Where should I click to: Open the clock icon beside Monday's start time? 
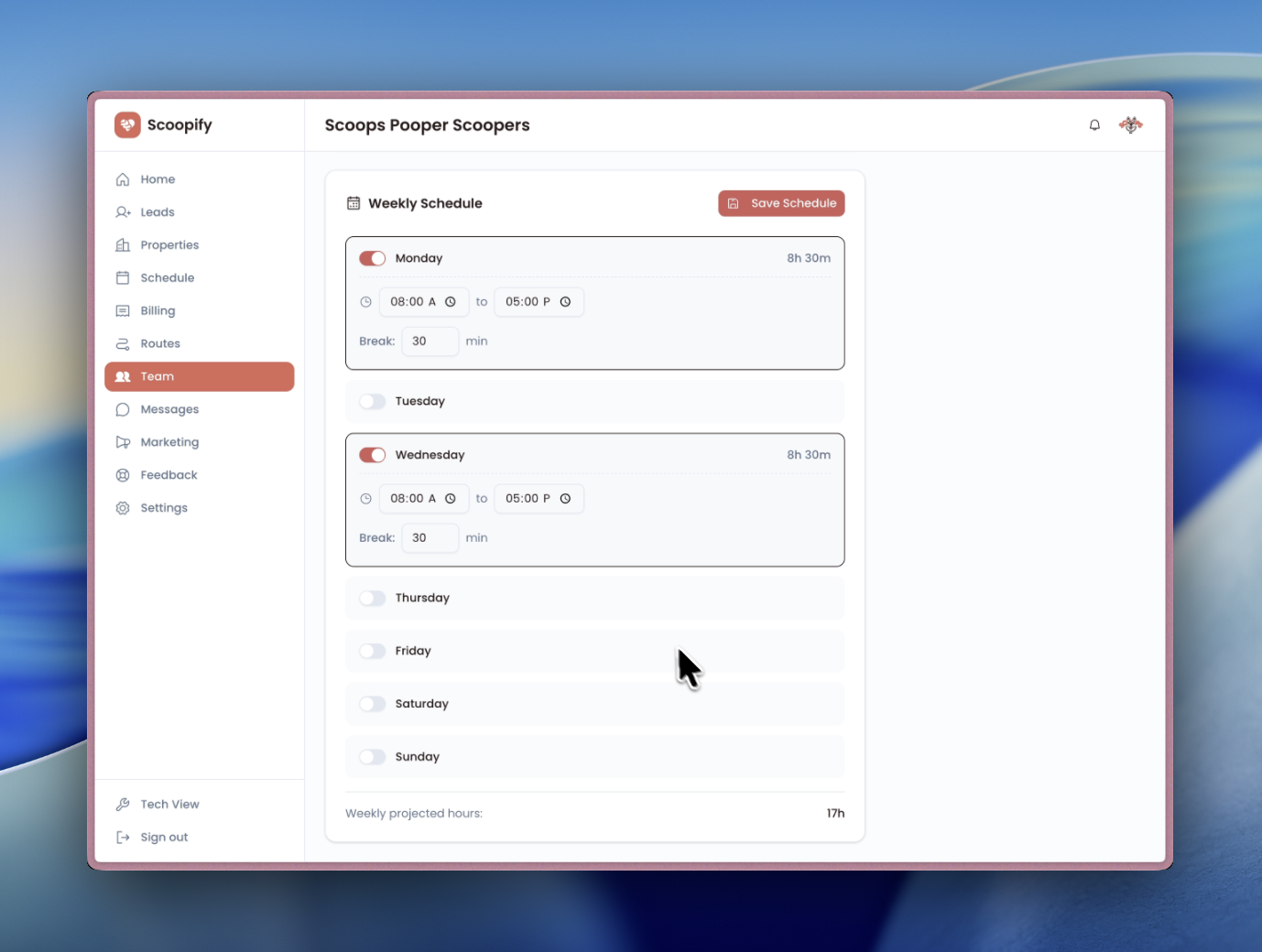(x=450, y=301)
